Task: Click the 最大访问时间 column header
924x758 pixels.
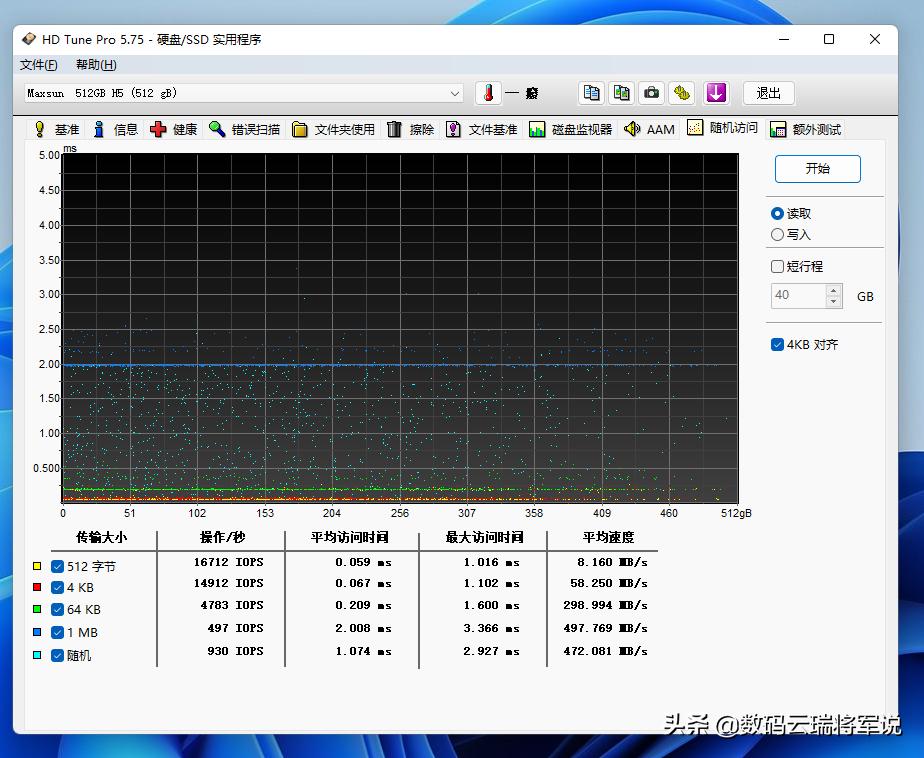Action: click(x=484, y=538)
